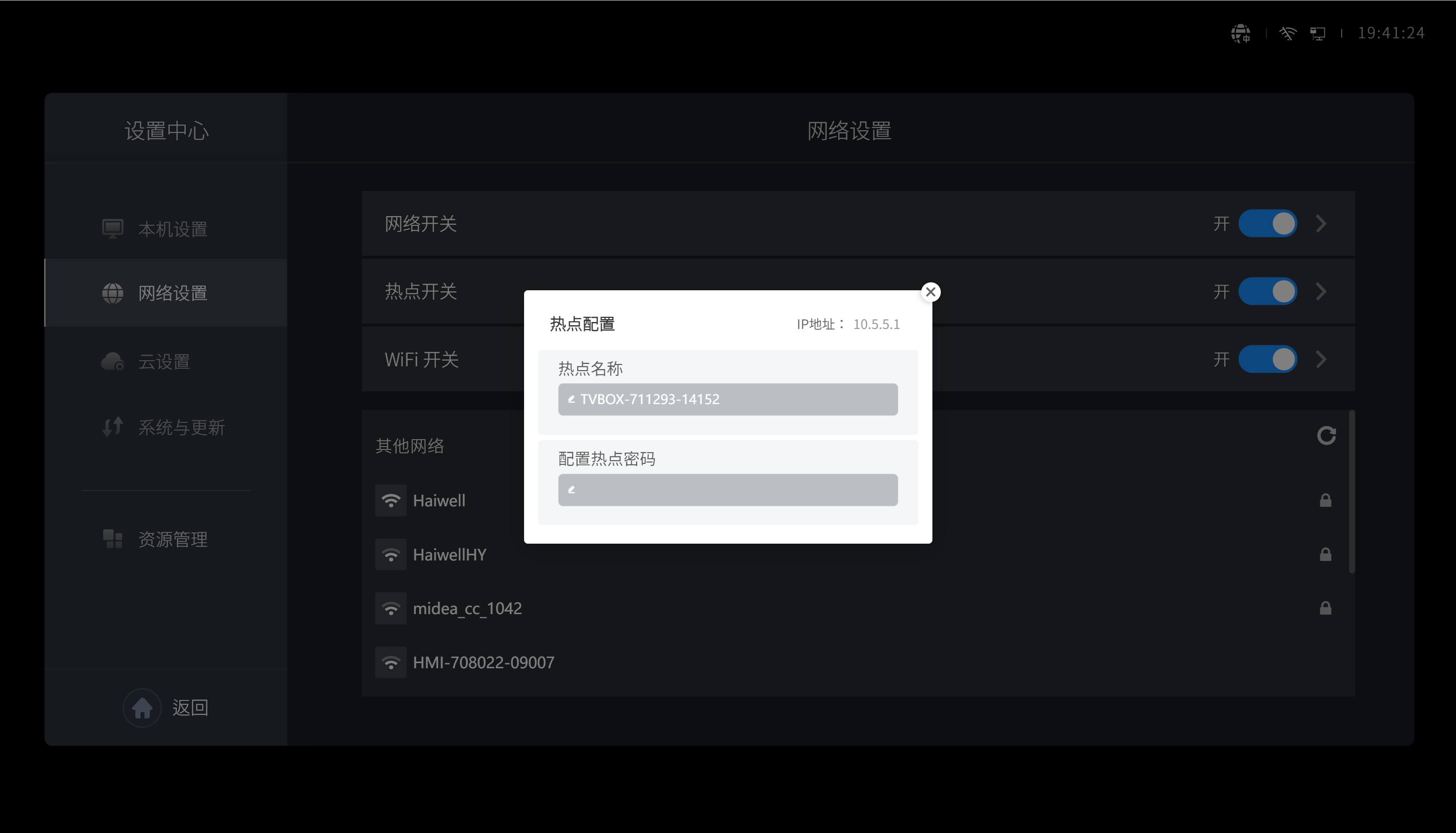Click the network list scrollbar

point(1351,491)
